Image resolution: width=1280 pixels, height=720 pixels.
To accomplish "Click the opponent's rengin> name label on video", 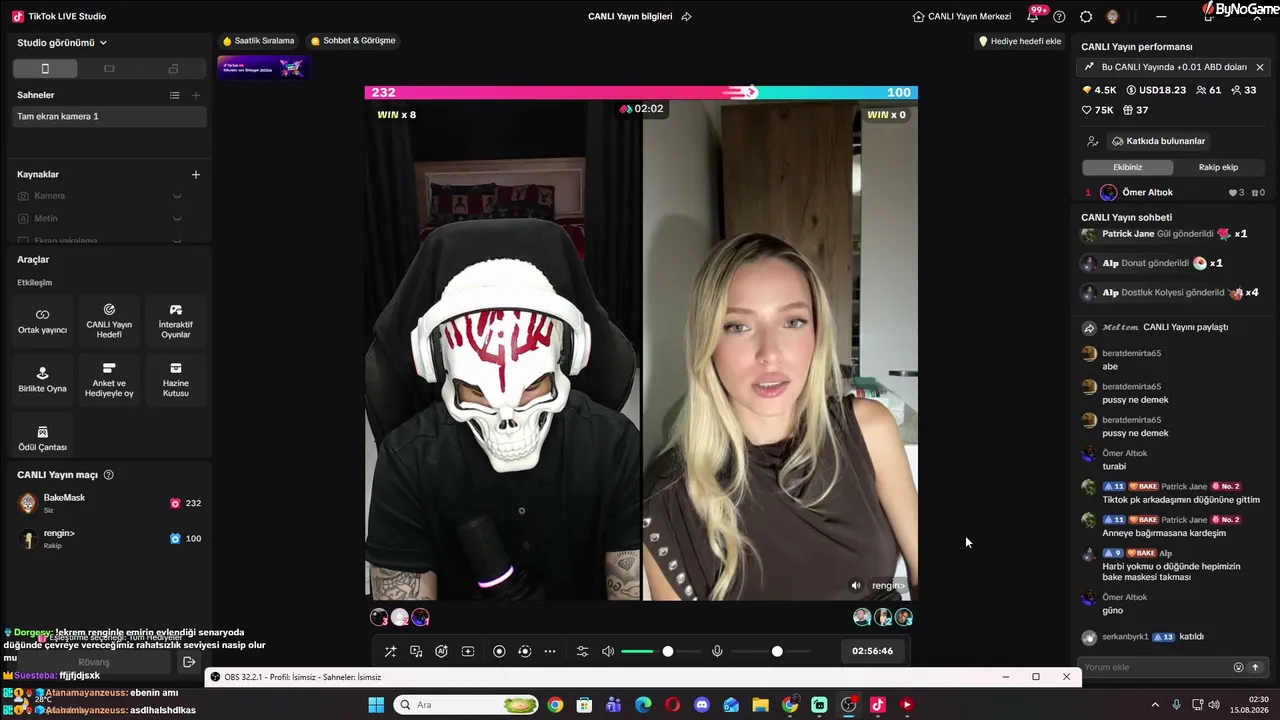I will pos(888,585).
